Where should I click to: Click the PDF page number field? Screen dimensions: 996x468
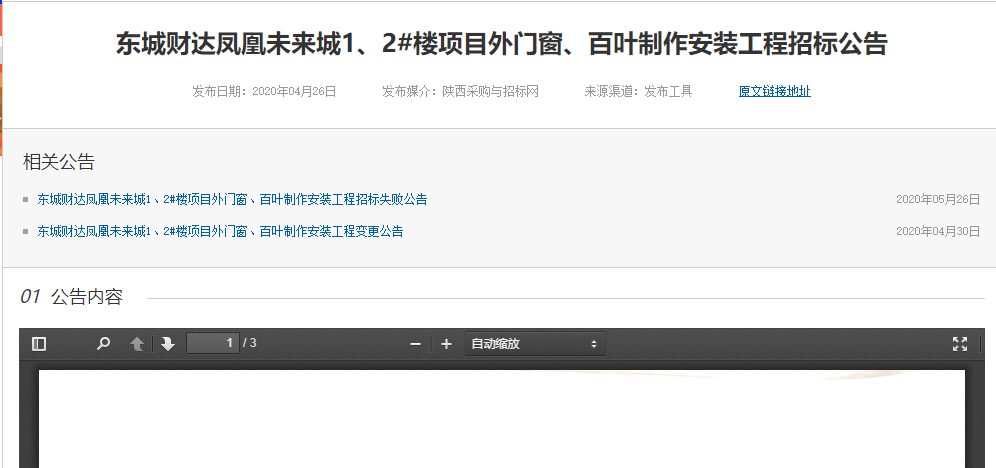(212, 343)
